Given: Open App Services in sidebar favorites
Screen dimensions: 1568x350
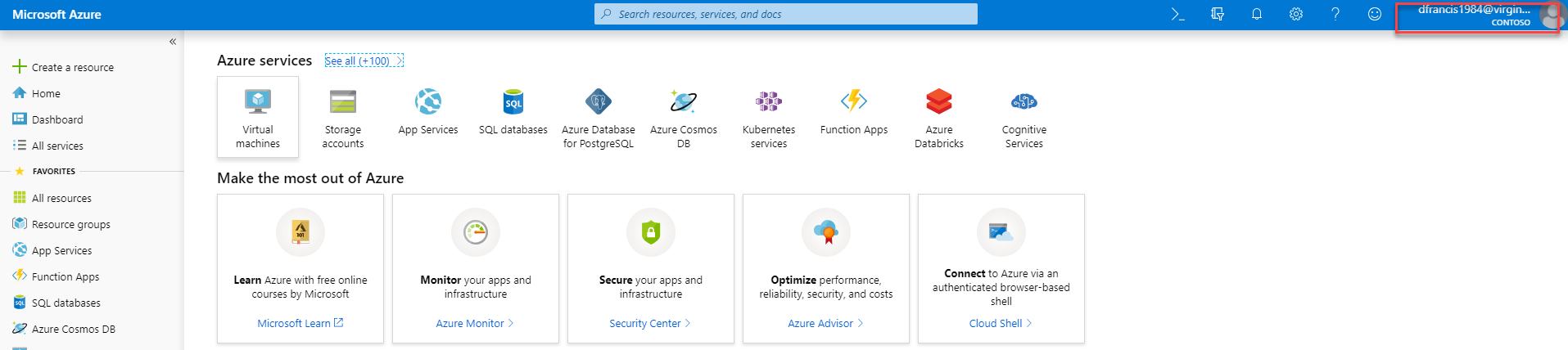Looking at the screenshot, I should (x=52, y=250).
